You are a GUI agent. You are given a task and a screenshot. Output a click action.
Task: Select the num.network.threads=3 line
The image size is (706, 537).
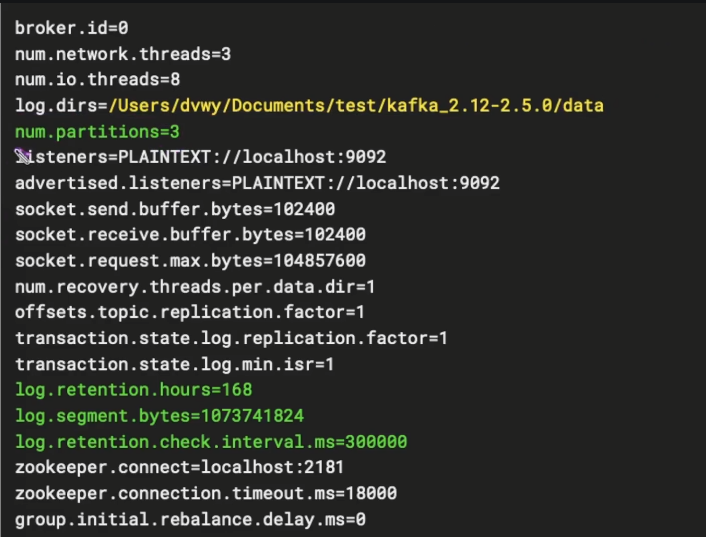pos(123,54)
